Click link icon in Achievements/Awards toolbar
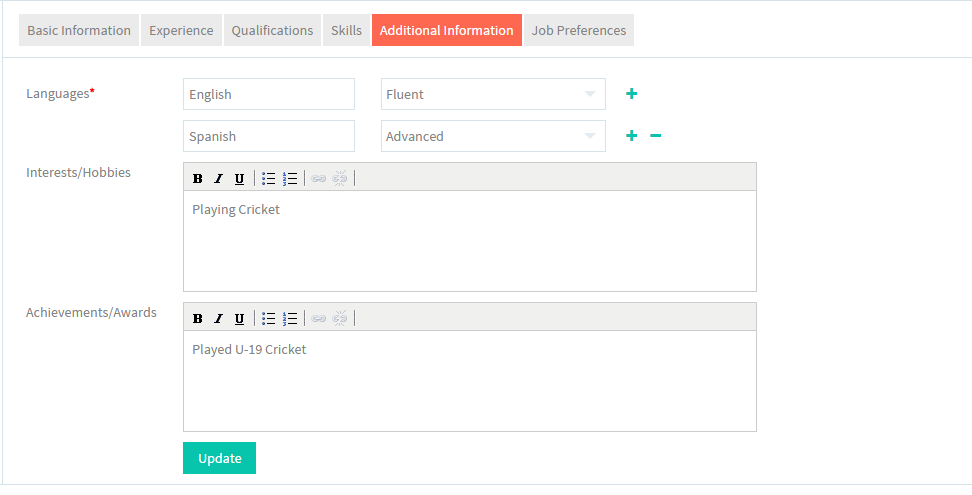 (x=319, y=319)
